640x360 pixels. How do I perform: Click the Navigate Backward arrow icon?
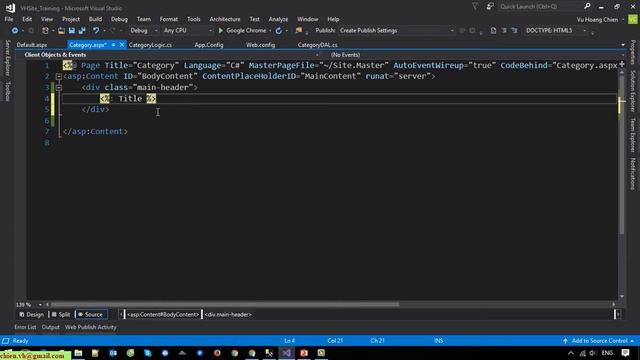(15, 31)
